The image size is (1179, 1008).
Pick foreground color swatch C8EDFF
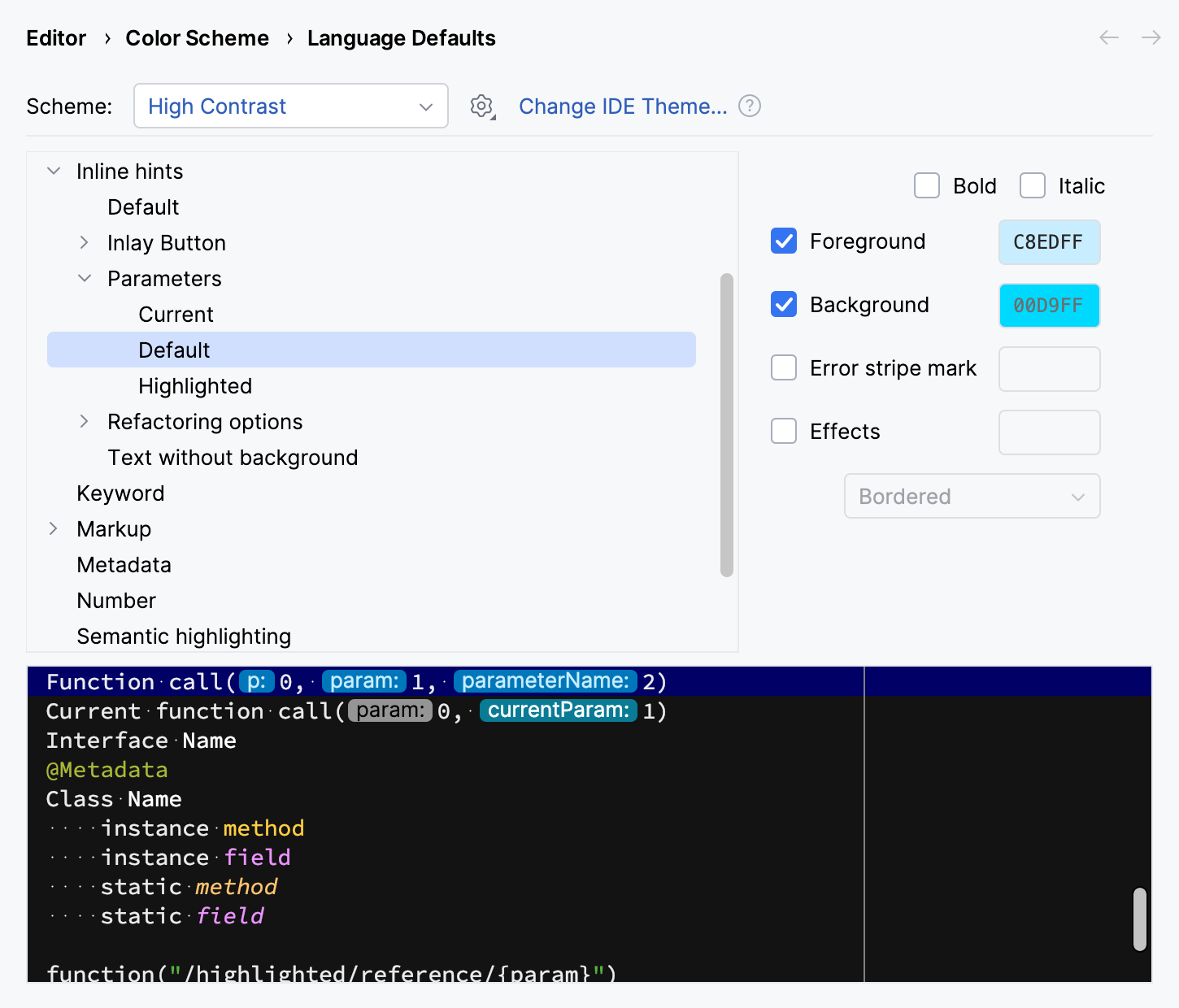(x=1049, y=242)
